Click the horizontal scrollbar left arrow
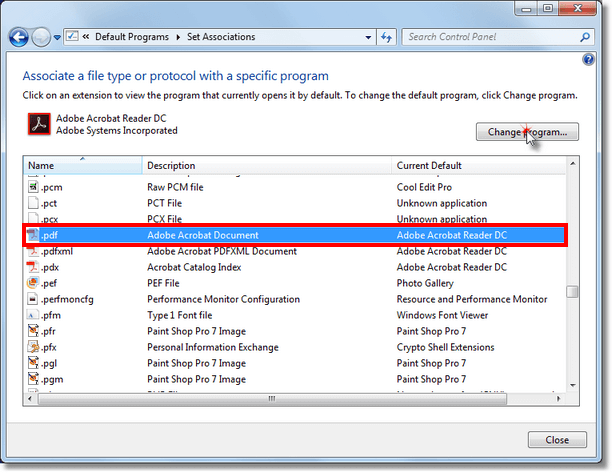 click(x=30, y=398)
